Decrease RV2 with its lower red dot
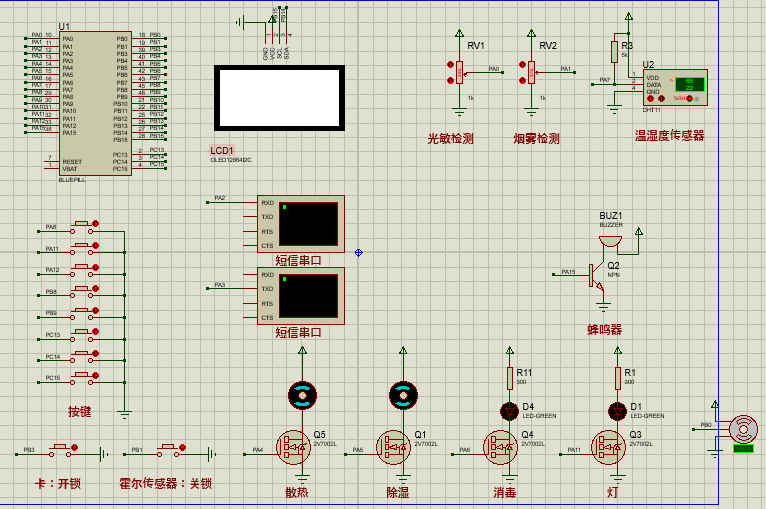Screen dimensions: 766x509 522,81
